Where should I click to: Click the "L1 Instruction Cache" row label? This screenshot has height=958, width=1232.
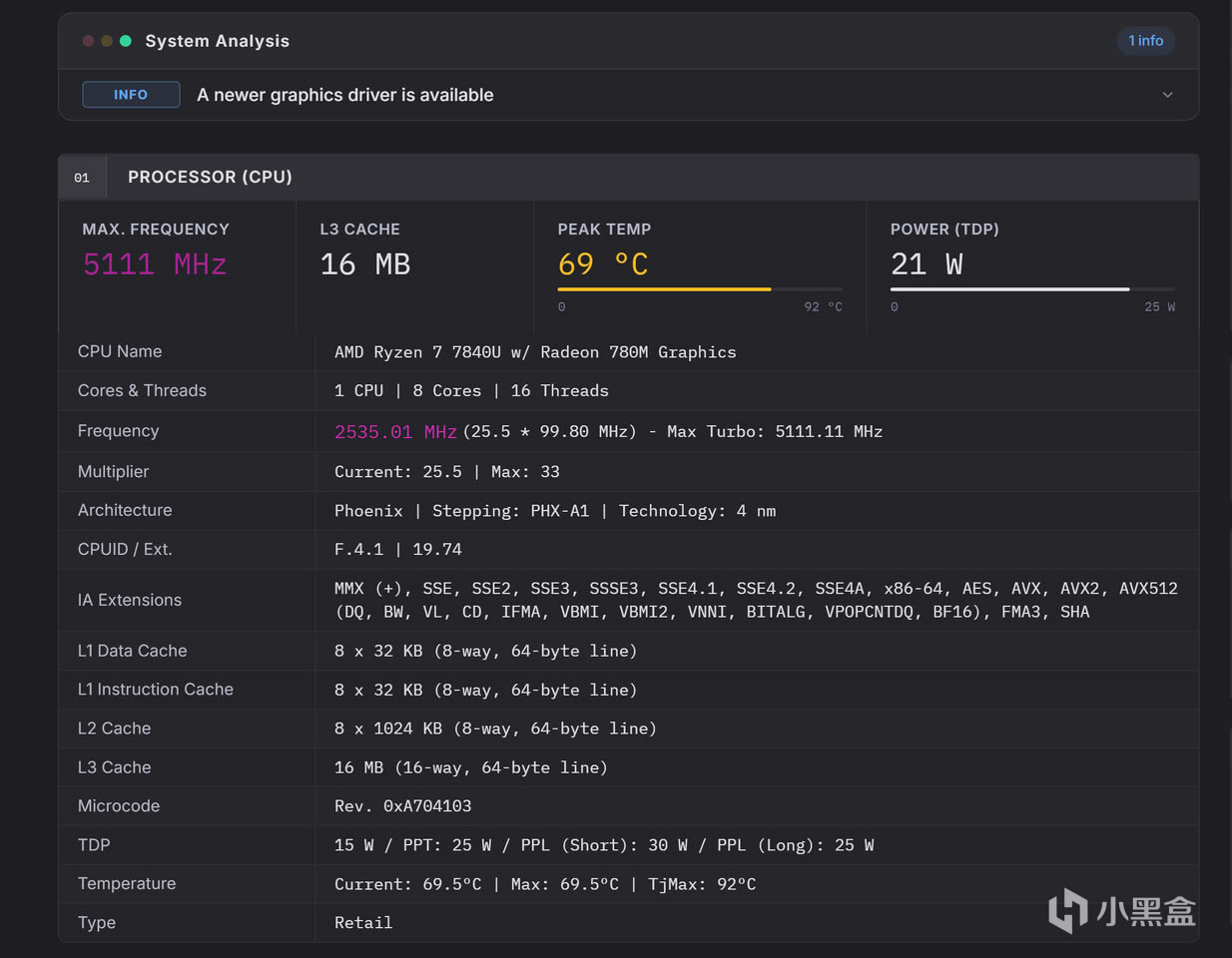156,690
